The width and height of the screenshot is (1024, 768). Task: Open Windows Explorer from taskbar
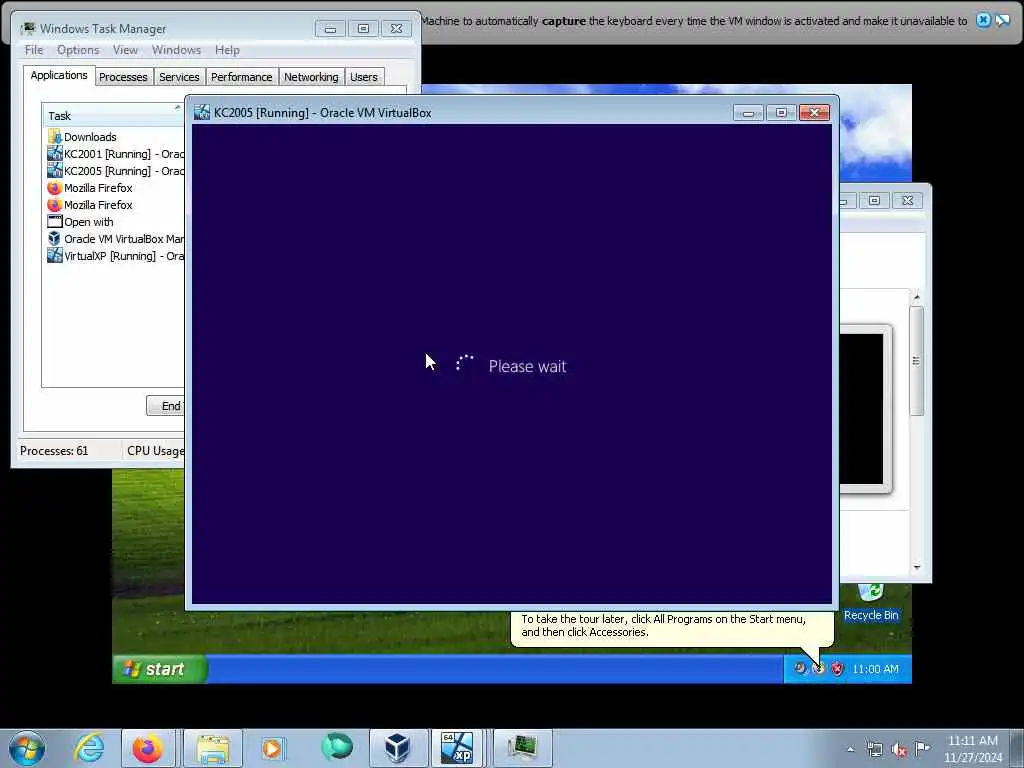pyautogui.click(x=213, y=748)
